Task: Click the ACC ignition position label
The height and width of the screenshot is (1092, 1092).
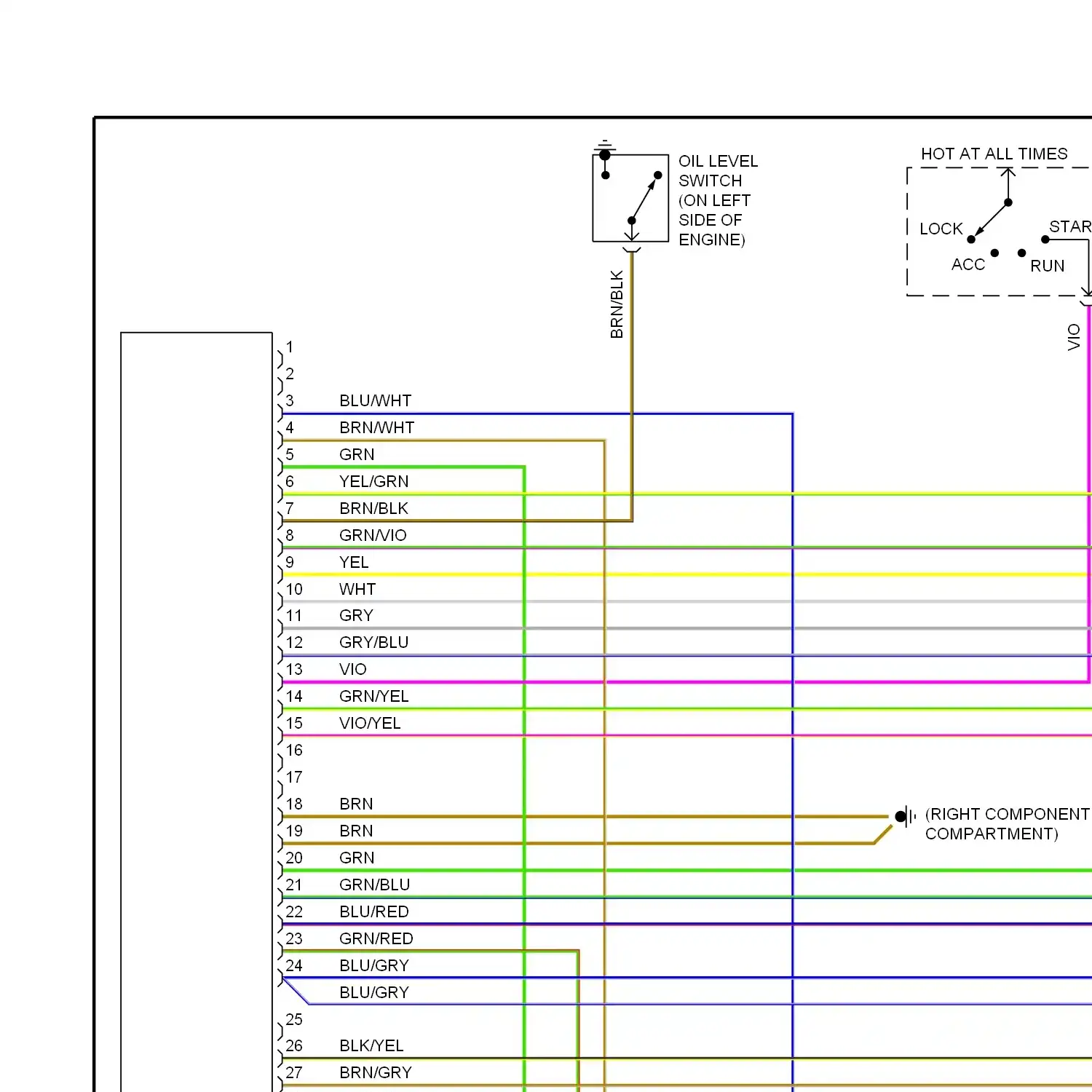Action: (968, 264)
